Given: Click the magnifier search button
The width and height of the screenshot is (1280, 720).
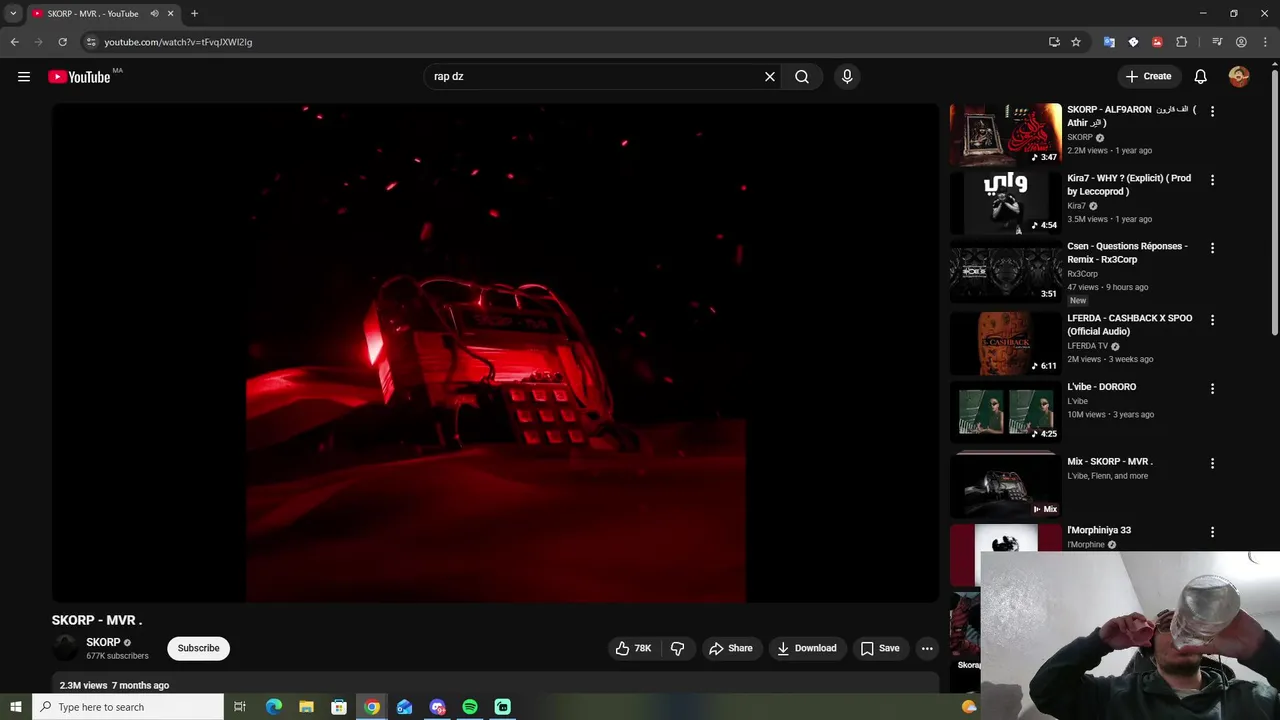Looking at the screenshot, I should 802,77.
